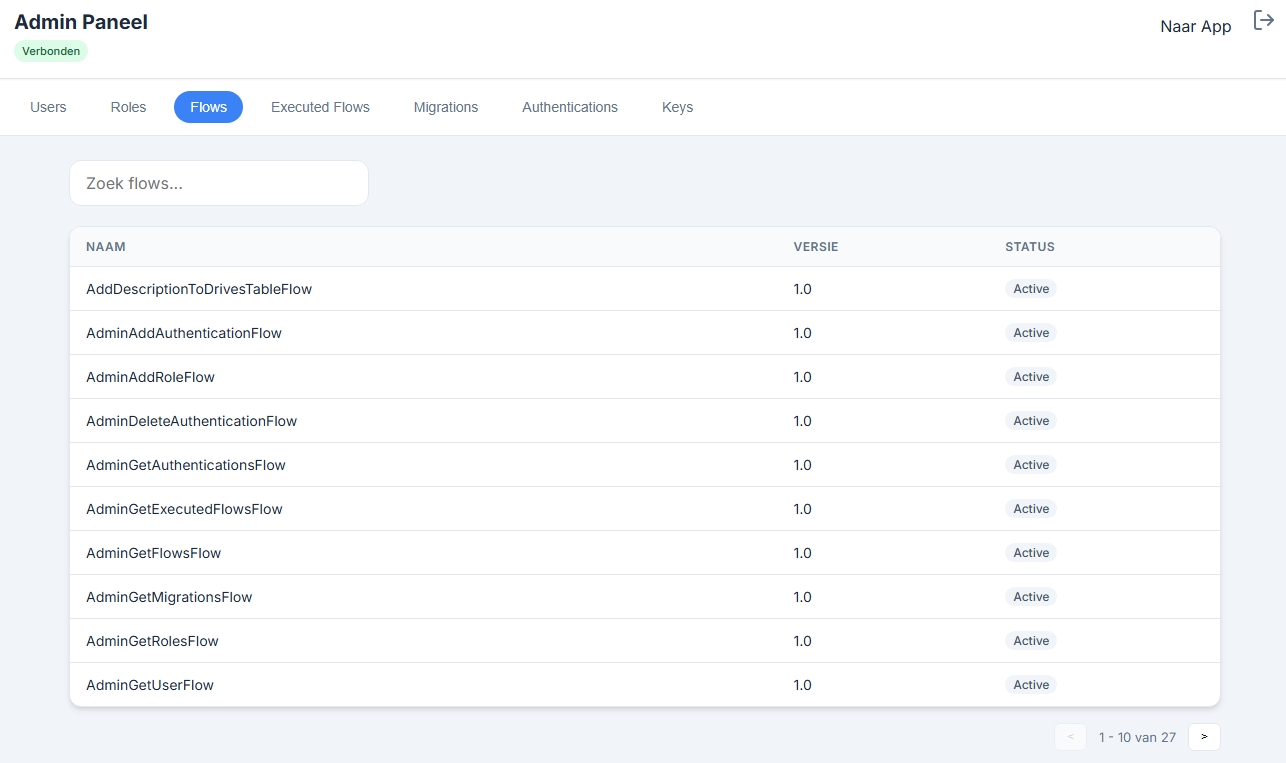Viewport: 1286px width, 763px height.
Task: Open the Migrations tab
Action: click(x=446, y=107)
